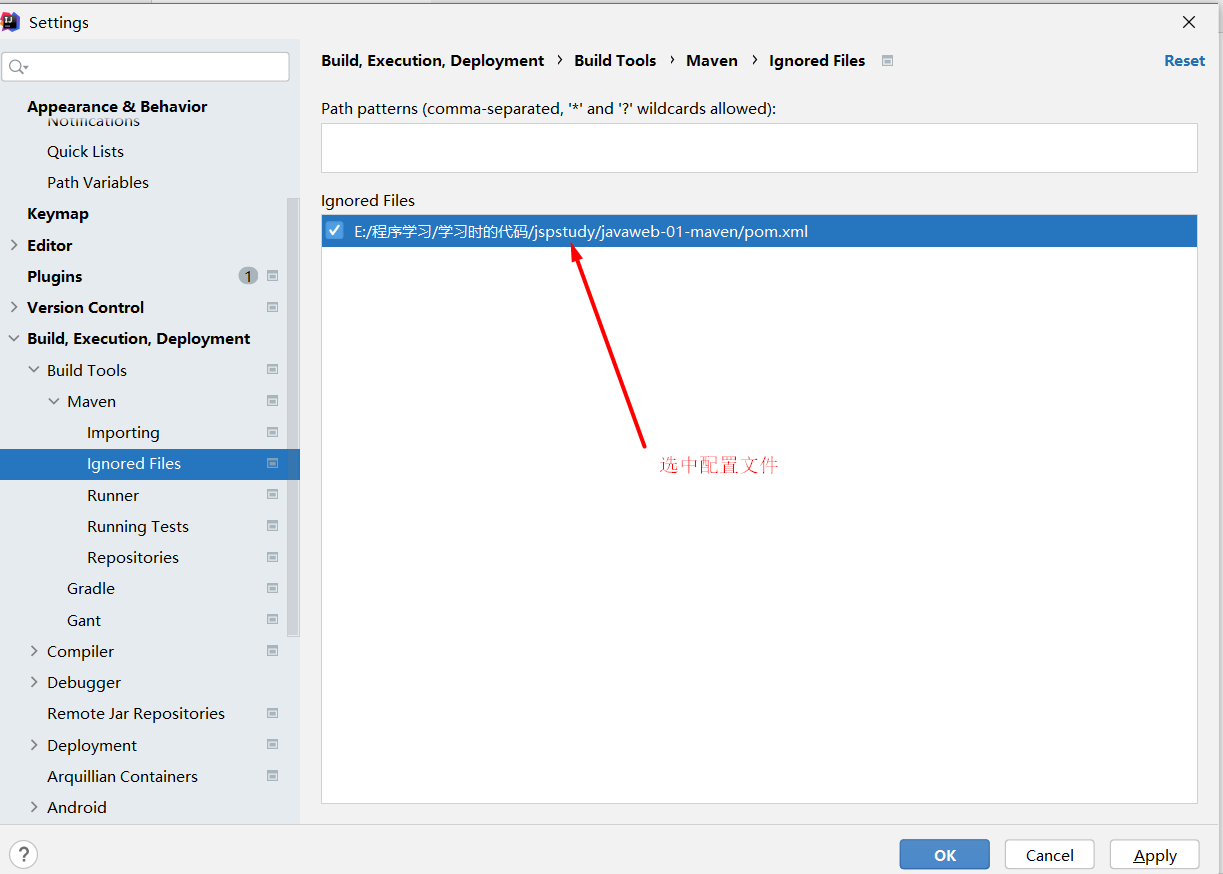The height and width of the screenshot is (874, 1223).
Task: Click the settings tree vertical scrollbar
Action: (293, 416)
